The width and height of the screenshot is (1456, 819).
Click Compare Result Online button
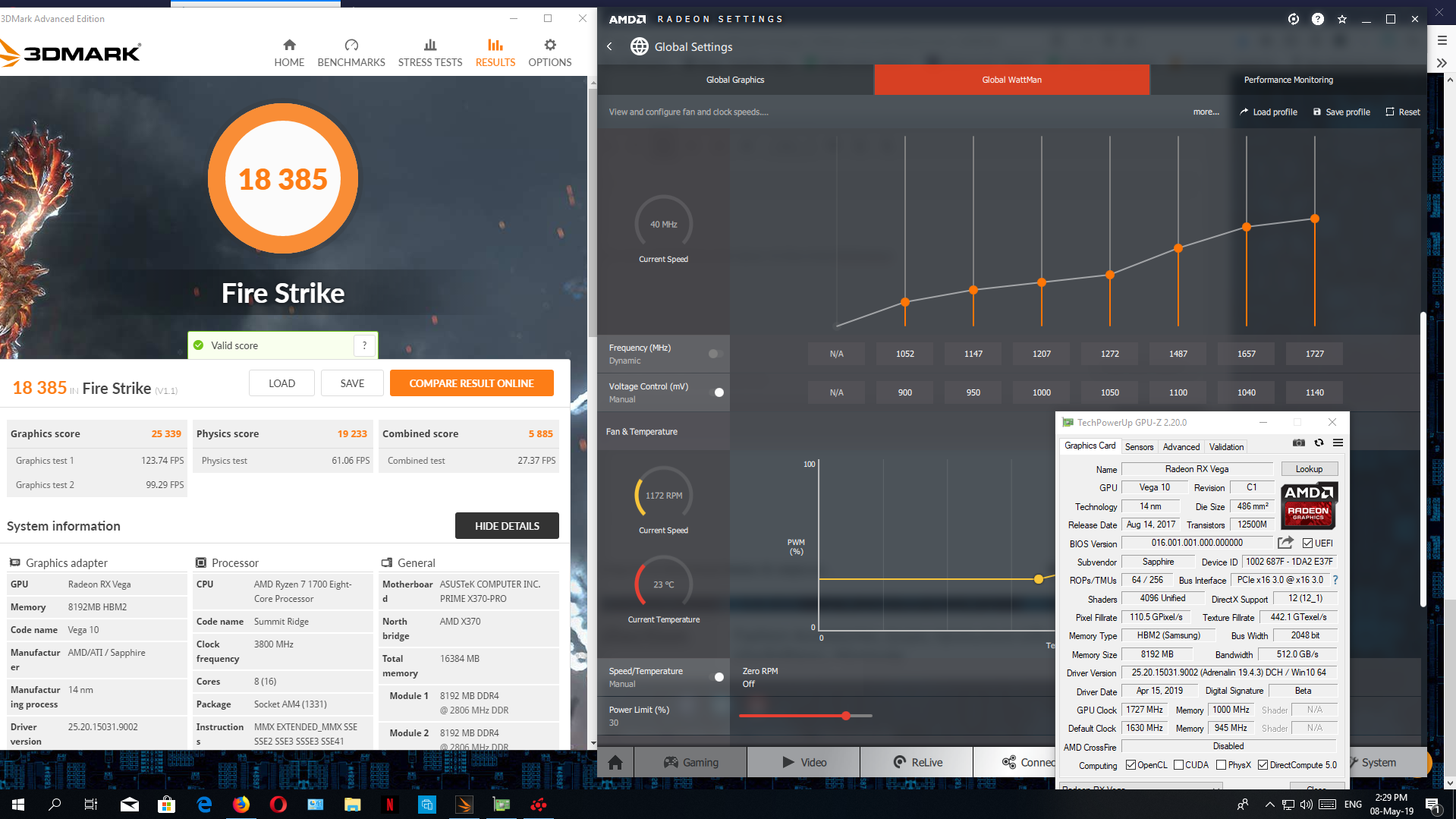[472, 383]
